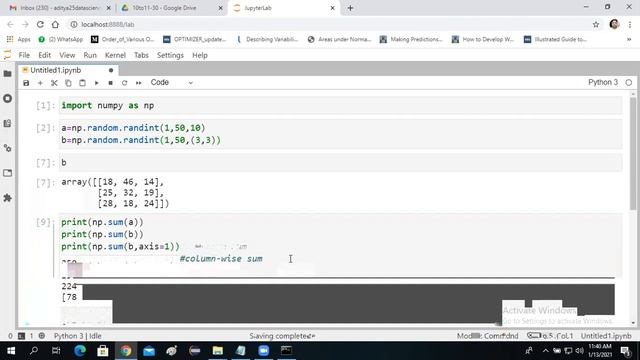Open the Kernel menu

[x=115, y=55]
